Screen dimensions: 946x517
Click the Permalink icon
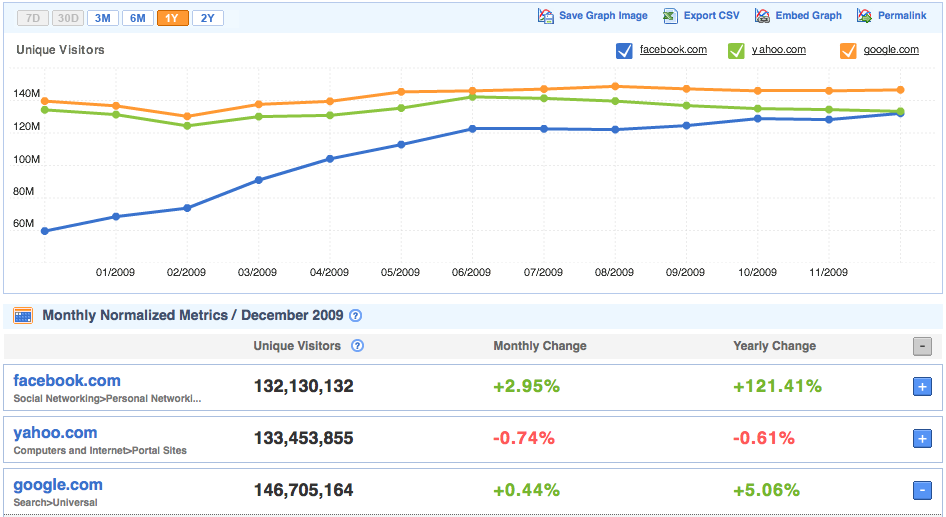point(864,16)
